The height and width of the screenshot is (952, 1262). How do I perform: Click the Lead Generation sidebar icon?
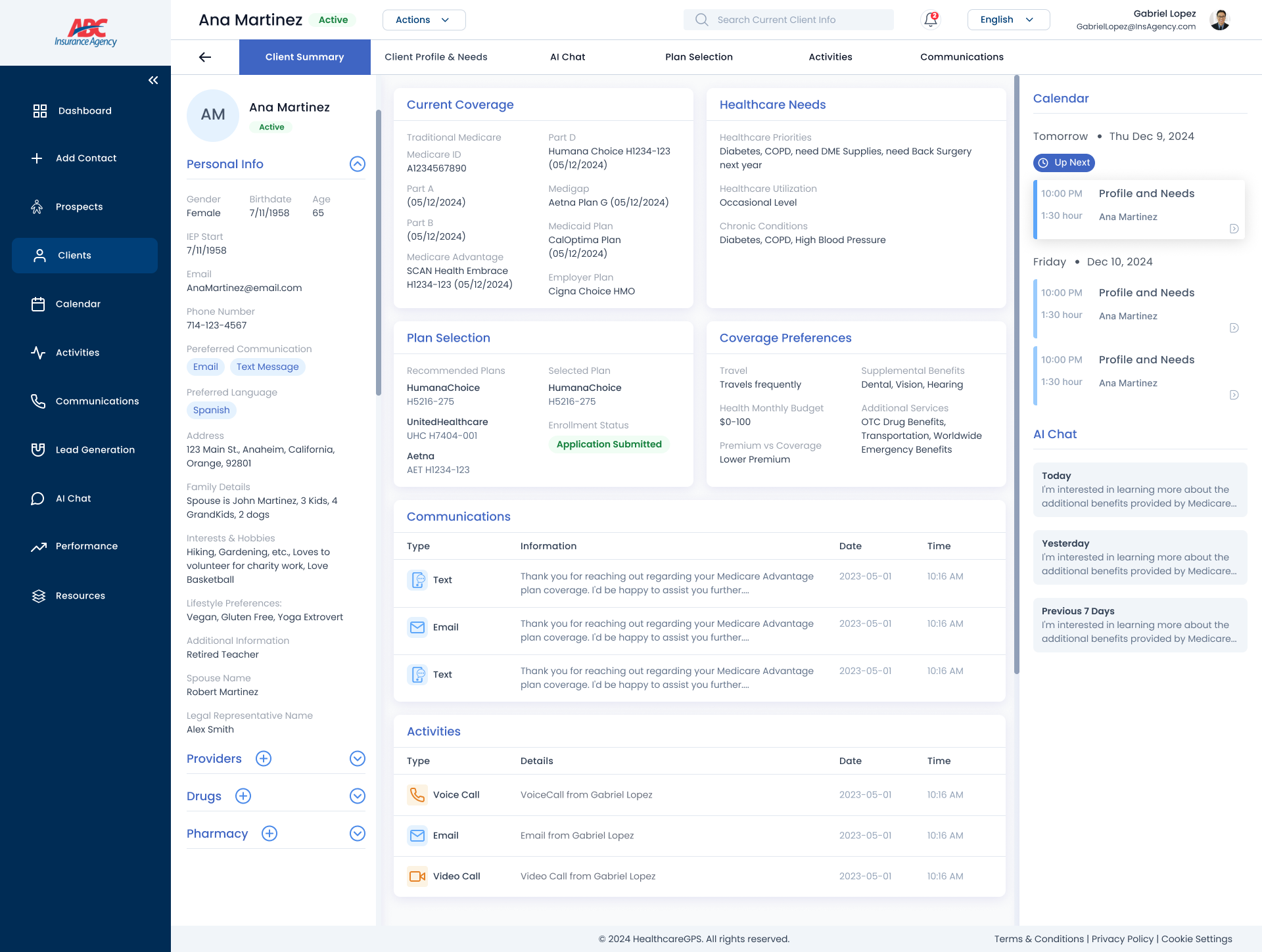click(x=37, y=449)
